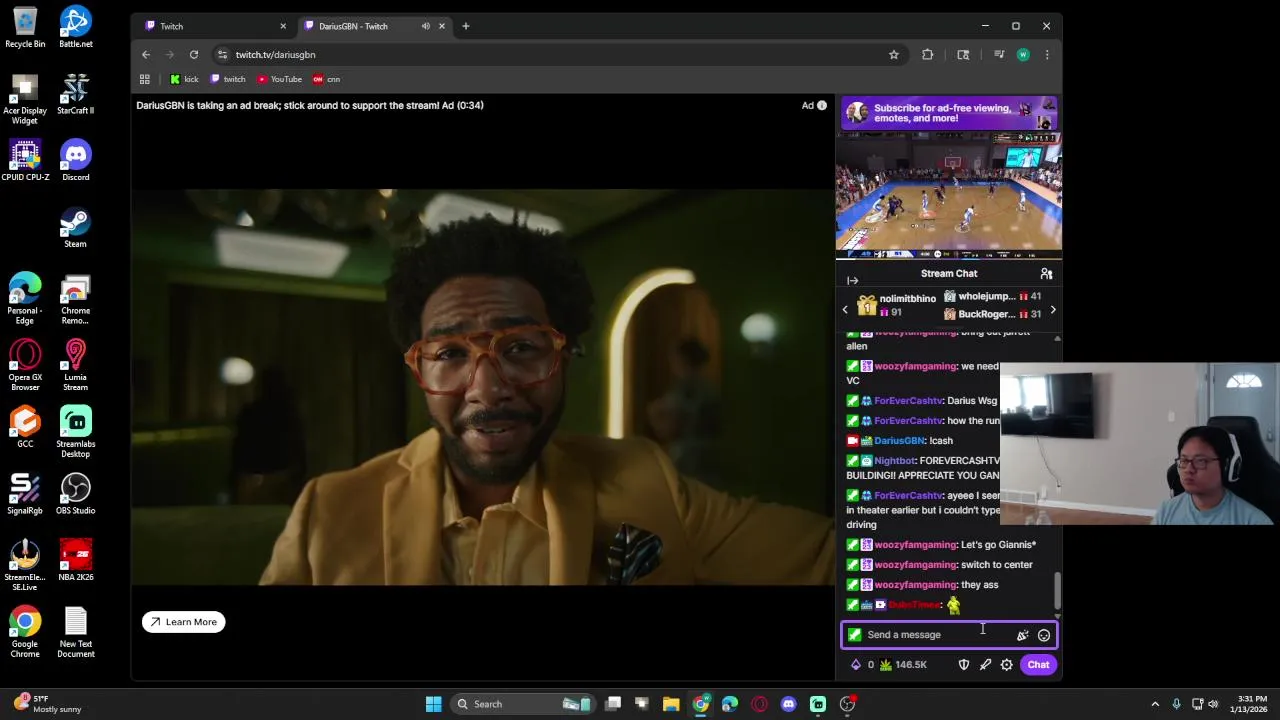Click the Ad info icon

click(822, 105)
